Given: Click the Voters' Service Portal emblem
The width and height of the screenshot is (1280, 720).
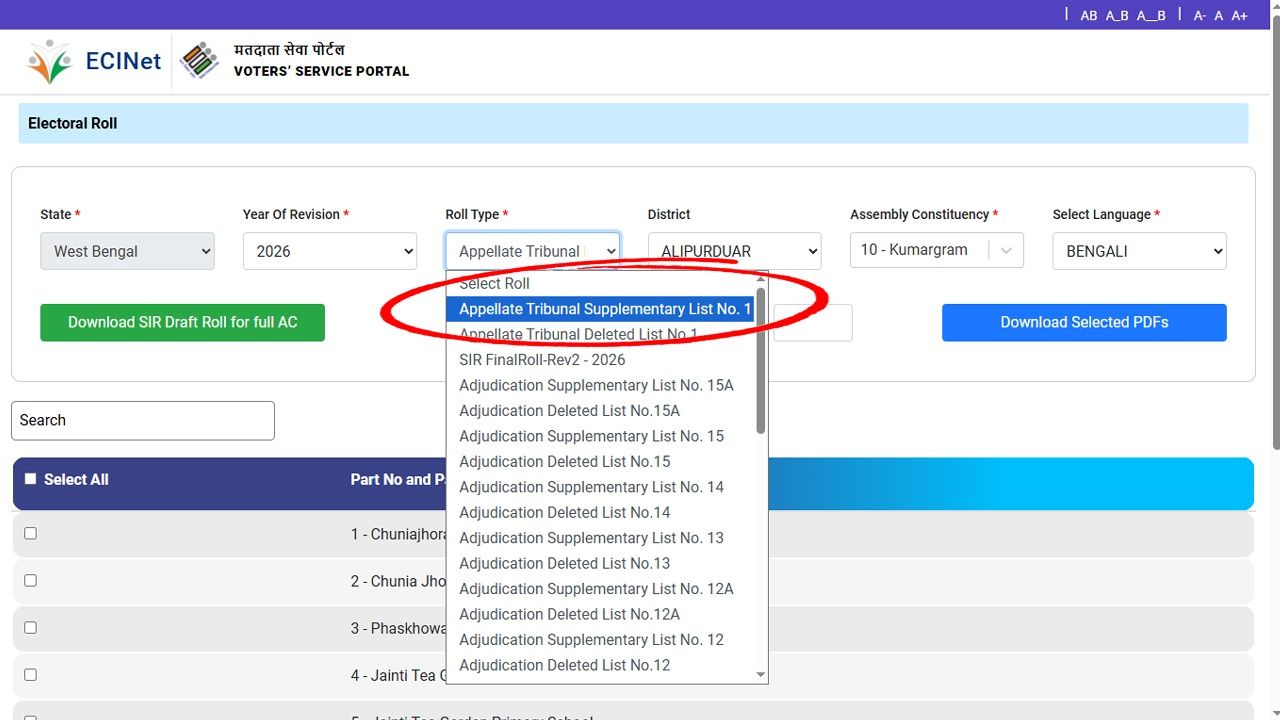Looking at the screenshot, I should pyautogui.click(x=199, y=61).
